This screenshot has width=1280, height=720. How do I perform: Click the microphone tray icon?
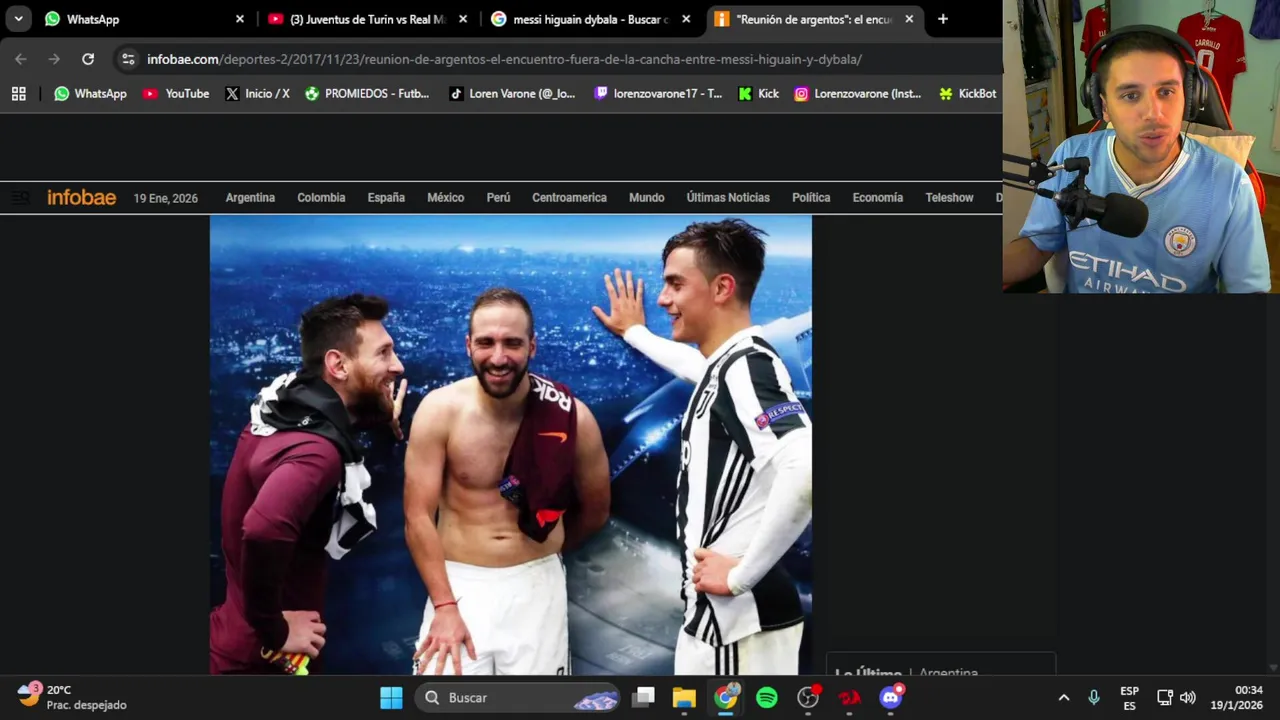[x=1094, y=698]
